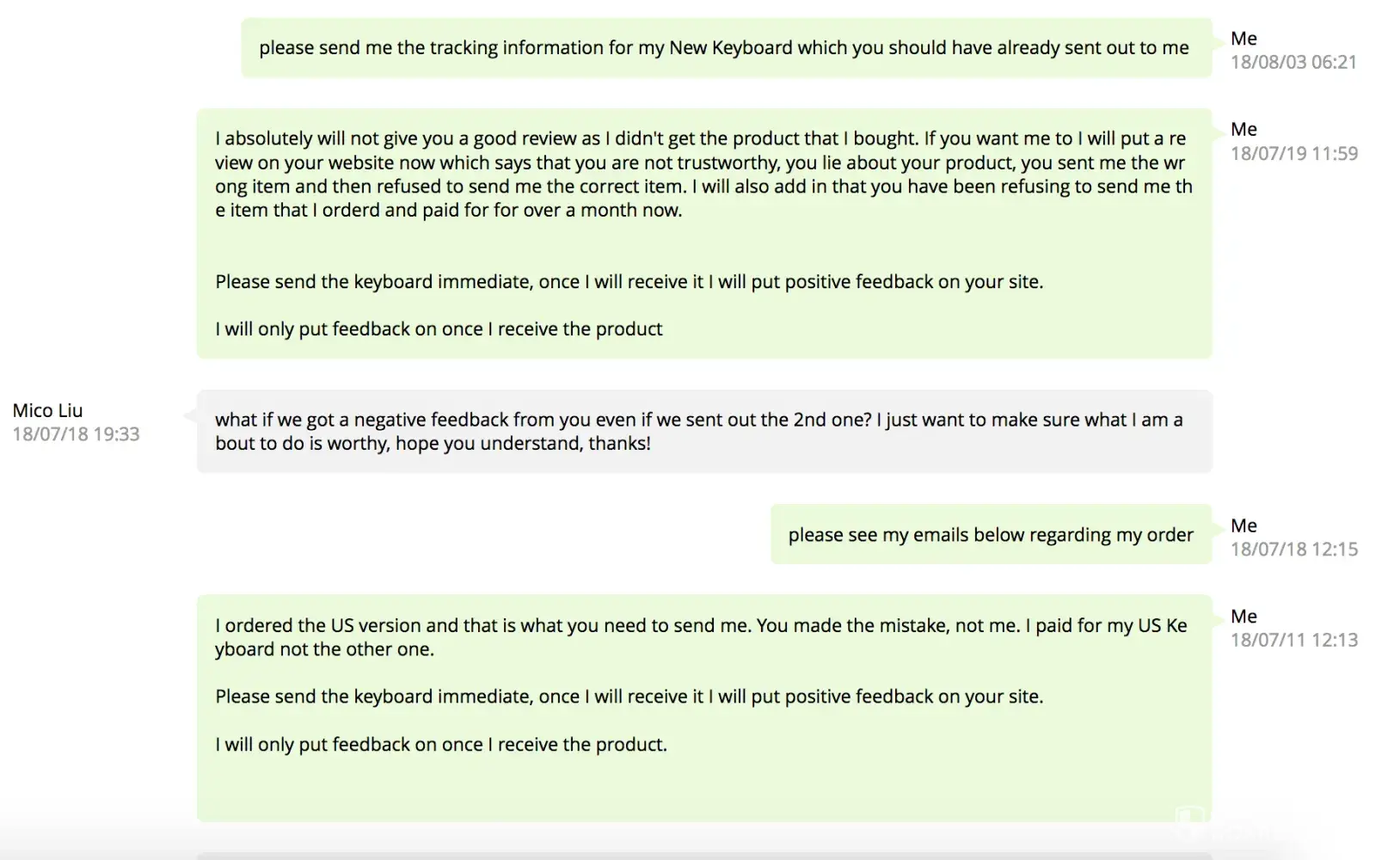Click the Mico Liu sender name

click(x=48, y=410)
